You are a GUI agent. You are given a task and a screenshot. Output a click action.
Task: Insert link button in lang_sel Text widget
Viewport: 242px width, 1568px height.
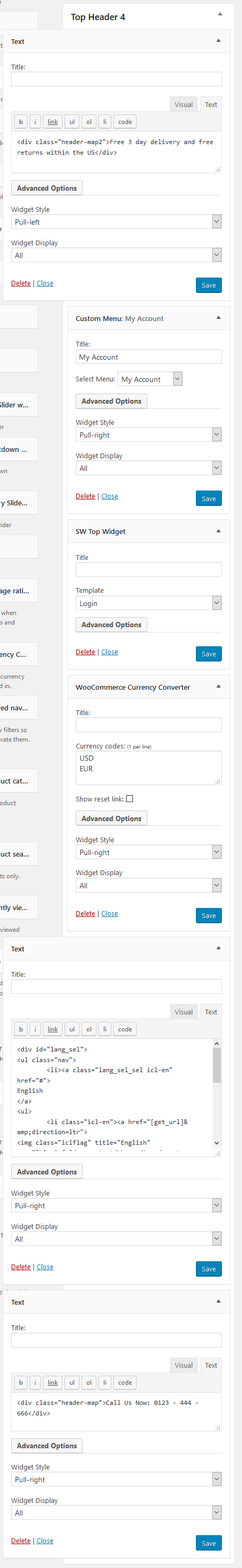(x=53, y=1029)
